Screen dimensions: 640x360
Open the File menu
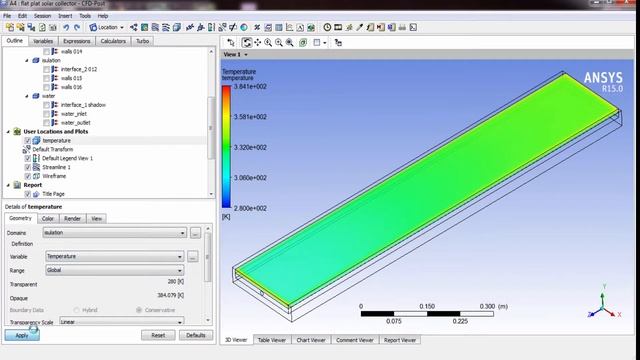point(7,16)
